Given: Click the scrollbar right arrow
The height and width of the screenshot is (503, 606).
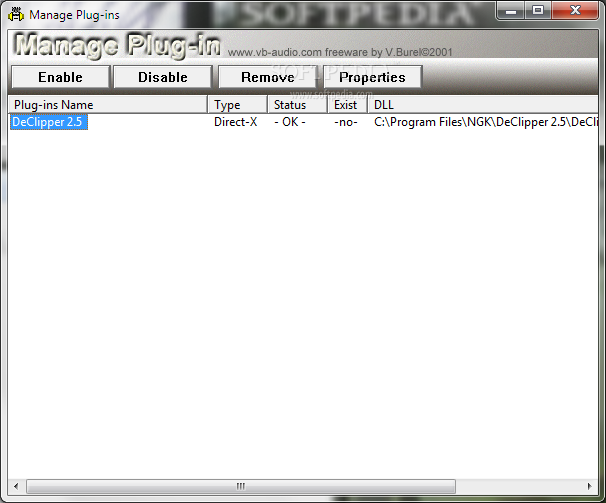Looking at the screenshot, I should [589, 486].
